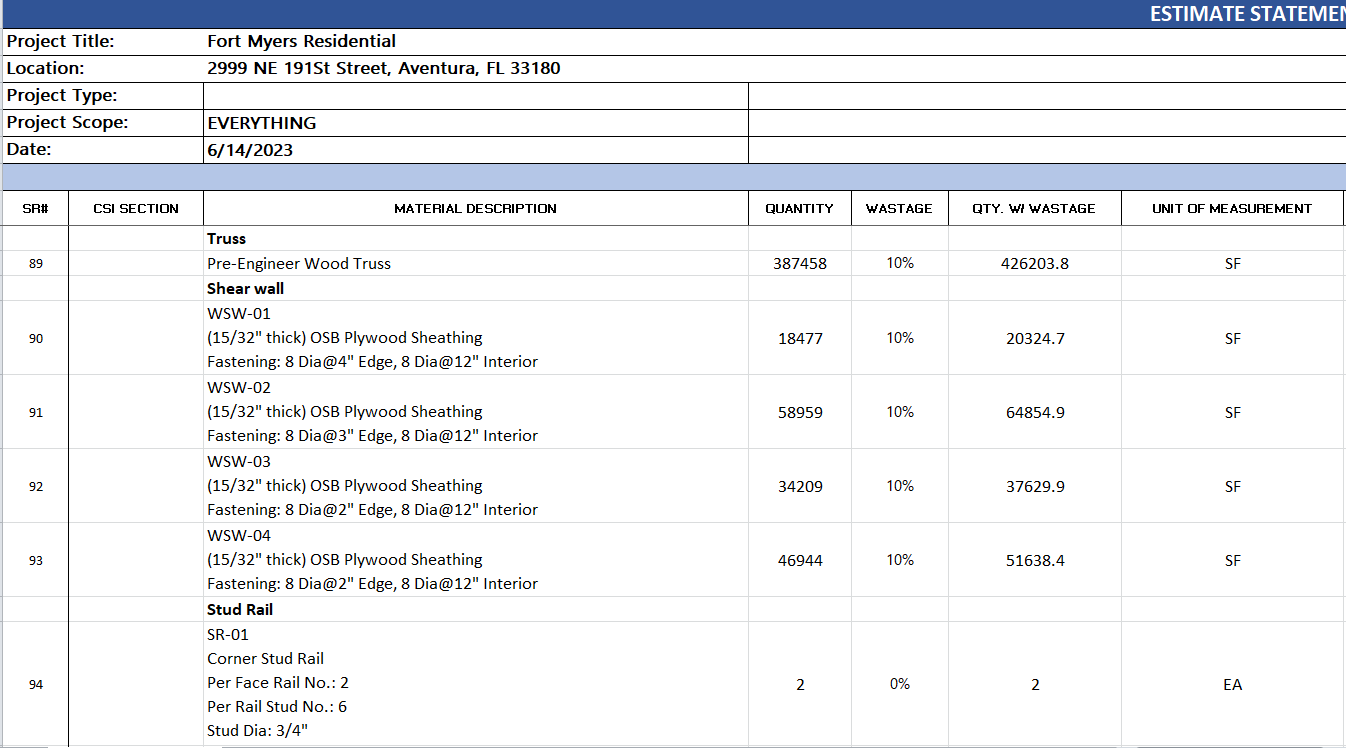Select the SF unit cell in the WSW-02 row
Image resolution: width=1346 pixels, height=748 pixels.
(1232, 412)
